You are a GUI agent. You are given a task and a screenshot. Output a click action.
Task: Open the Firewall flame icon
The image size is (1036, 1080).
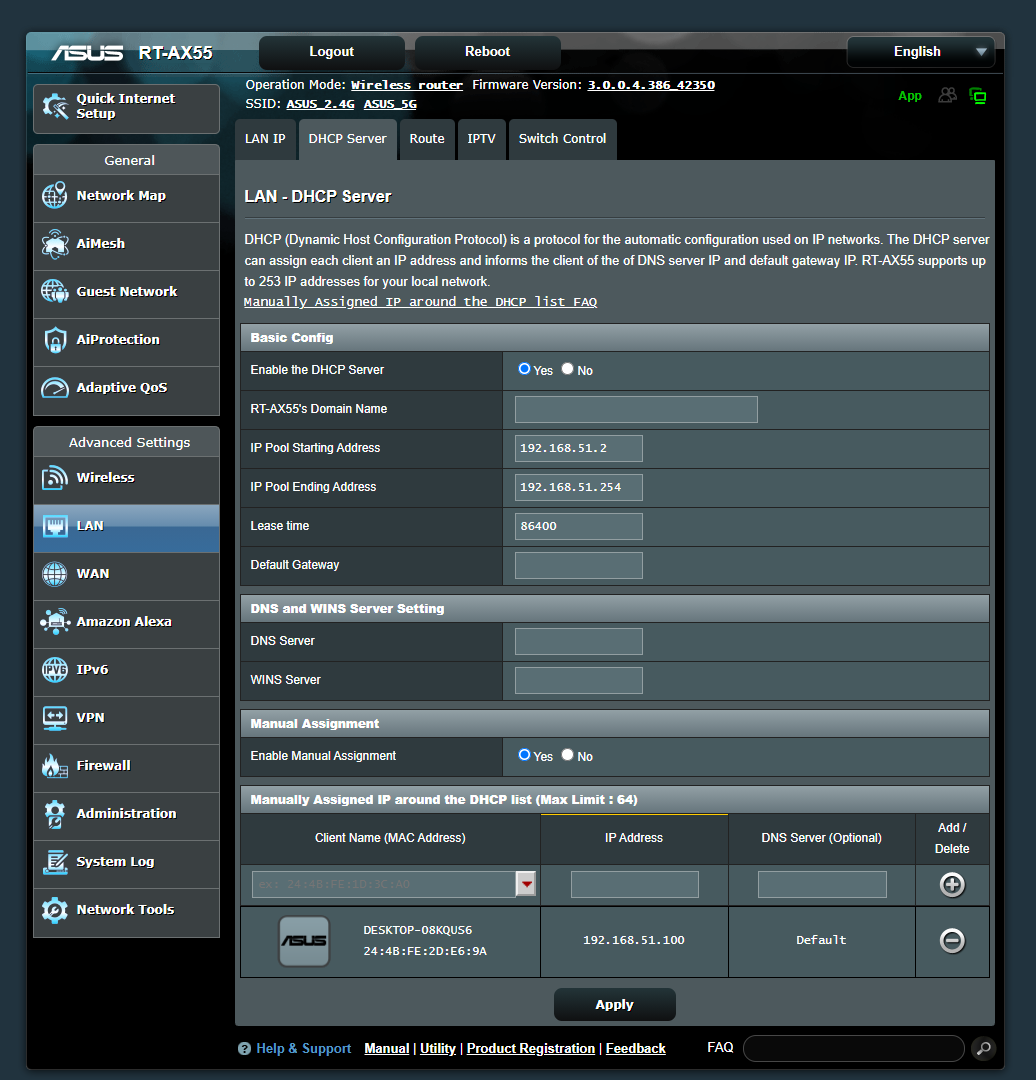54,766
